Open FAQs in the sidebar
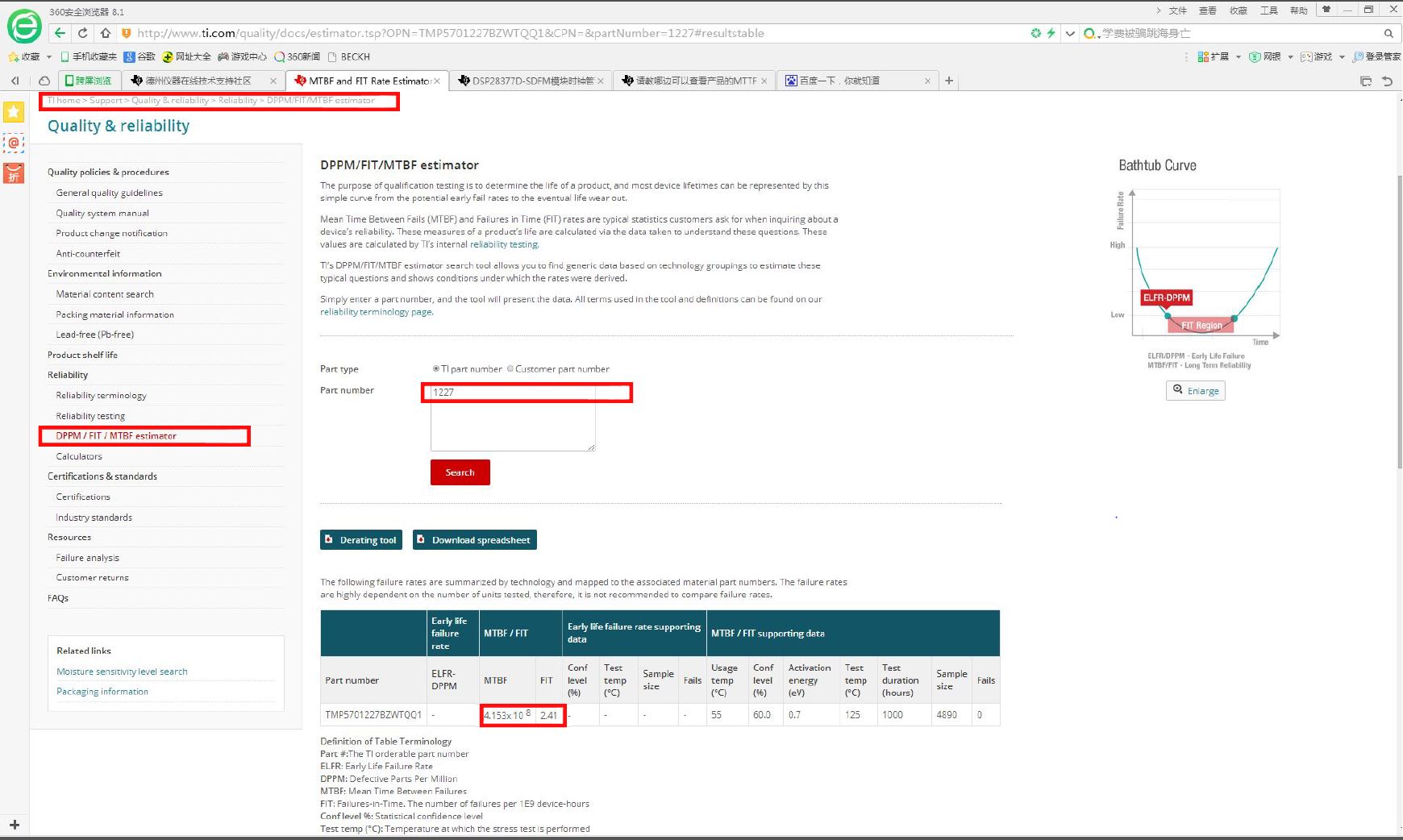This screenshot has width=1403, height=840. tap(58, 598)
